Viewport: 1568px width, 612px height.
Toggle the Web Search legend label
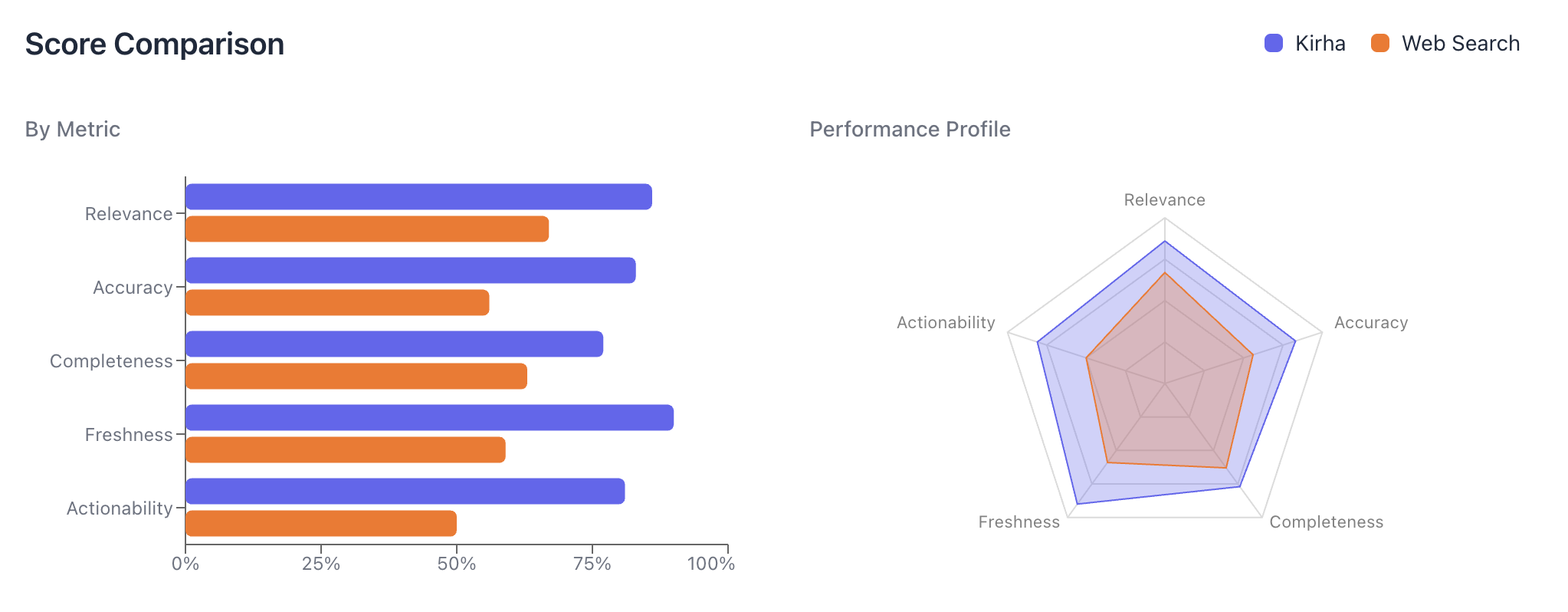[1460, 44]
